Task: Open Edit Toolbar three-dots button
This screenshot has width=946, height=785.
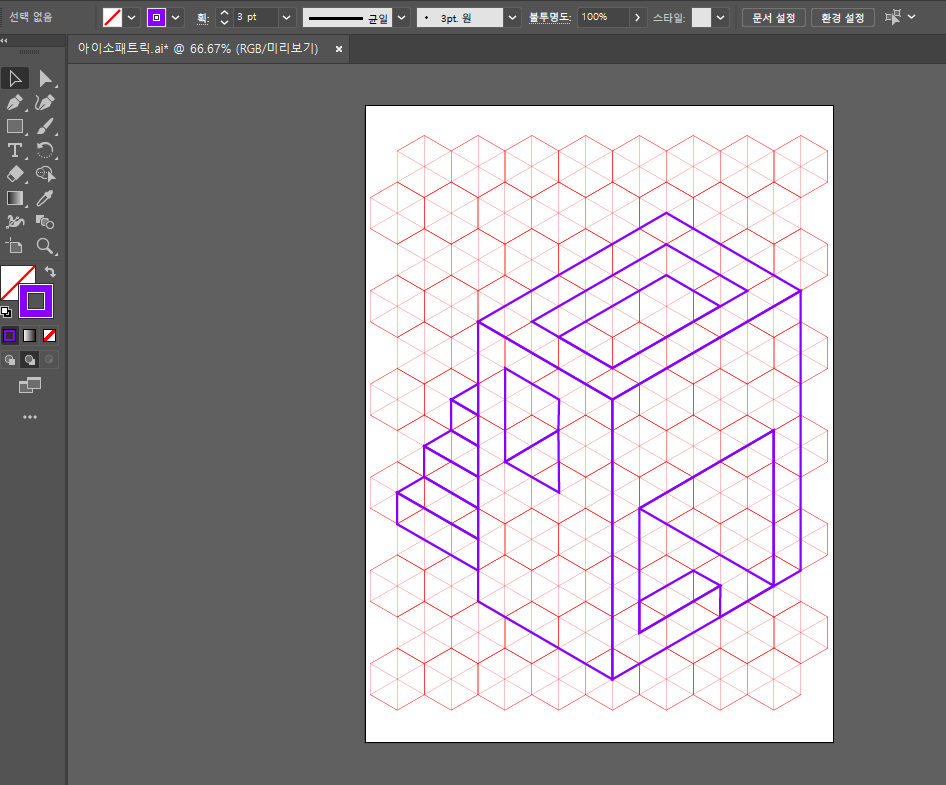Action: coord(30,417)
